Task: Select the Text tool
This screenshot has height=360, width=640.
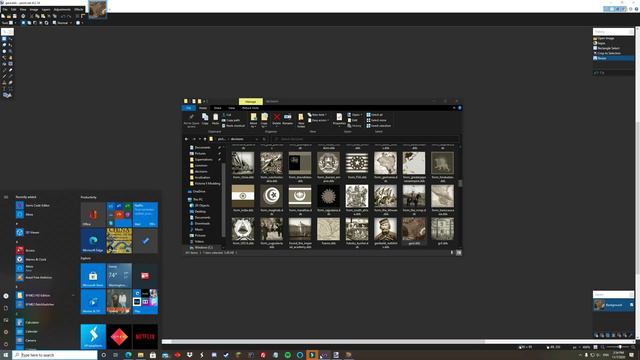Action: point(4,89)
